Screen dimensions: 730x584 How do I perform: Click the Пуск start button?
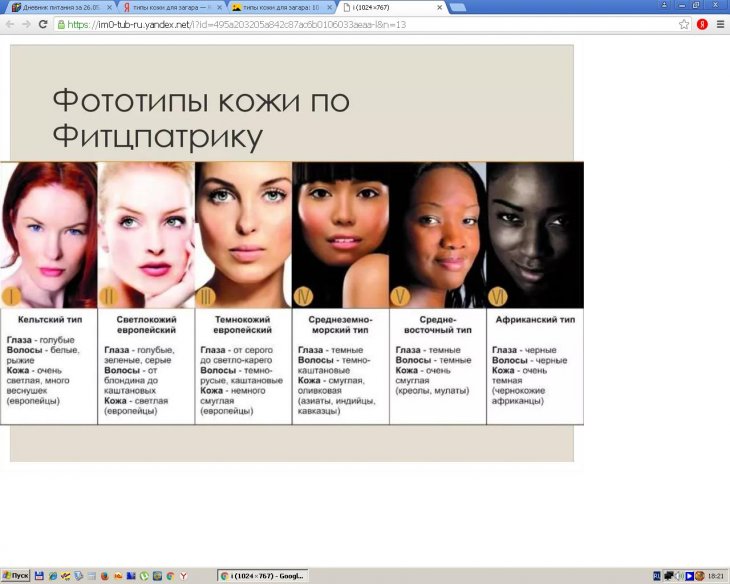click(x=16, y=576)
